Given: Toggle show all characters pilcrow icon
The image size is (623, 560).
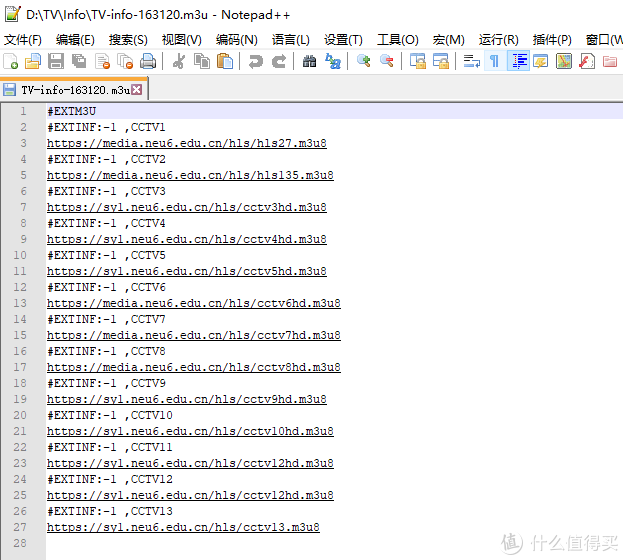Looking at the screenshot, I should [494, 62].
